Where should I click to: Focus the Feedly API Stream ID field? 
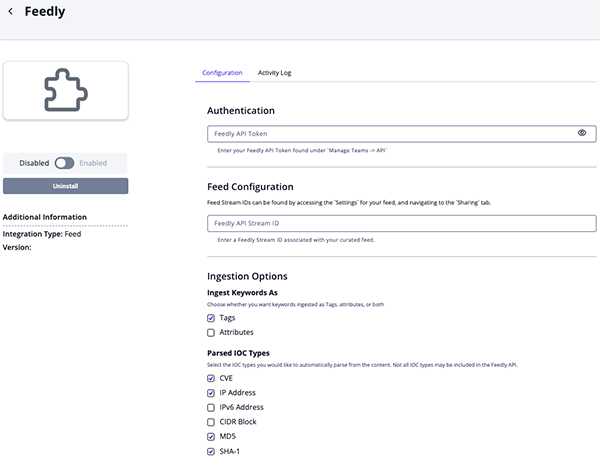click(x=401, y=223)
